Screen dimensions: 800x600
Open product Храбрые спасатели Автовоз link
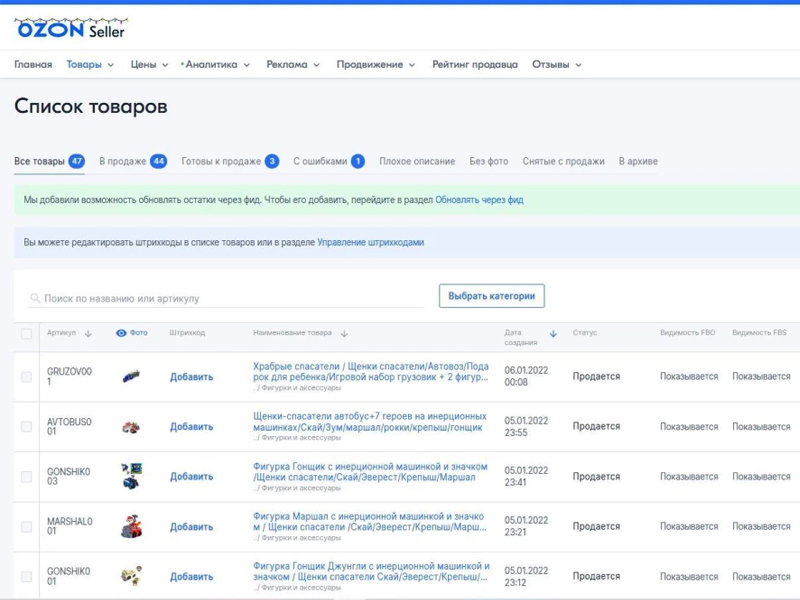pos(371,371)
